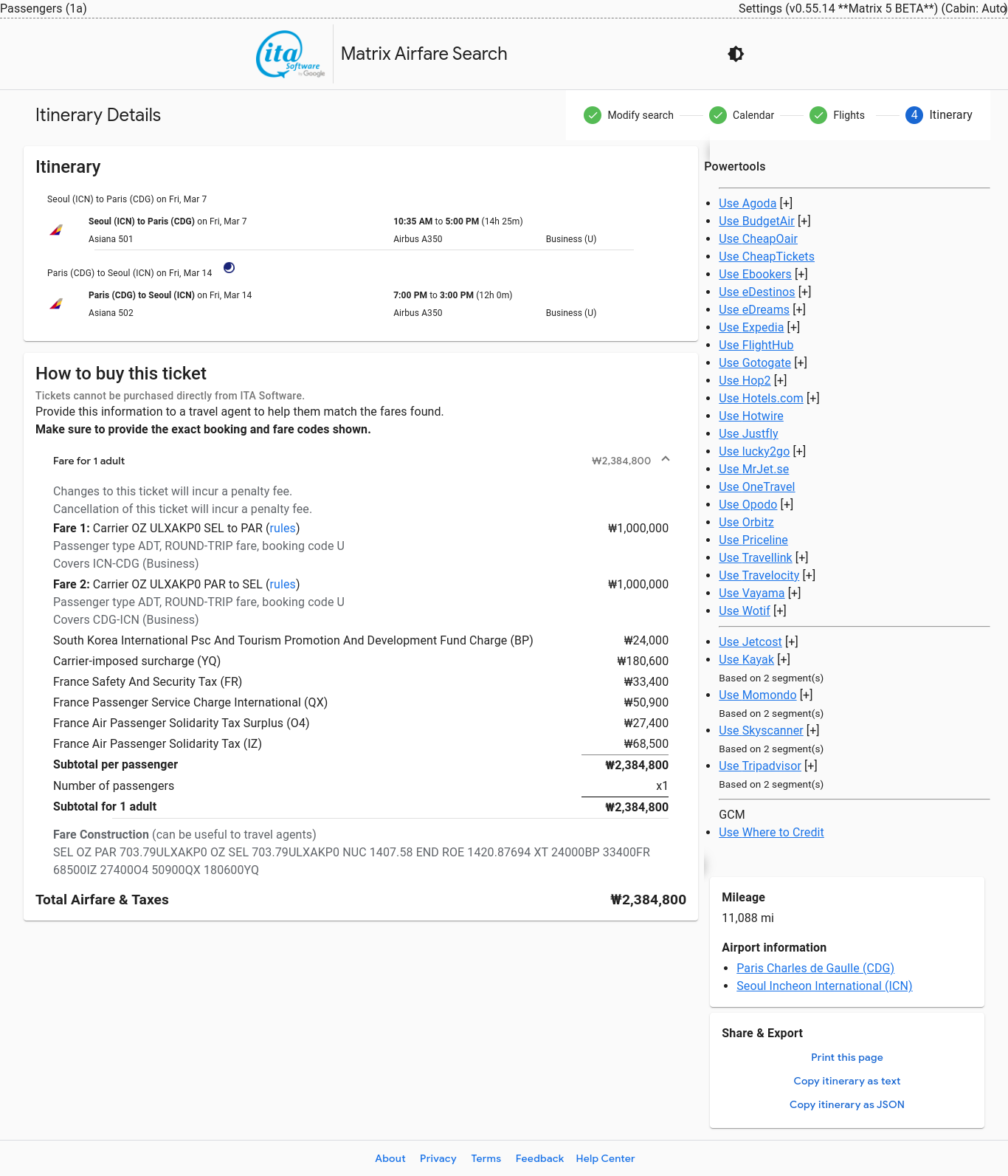
Task: Click the green Calendar step checkmark icon
Action: click(x=717, y=115)
